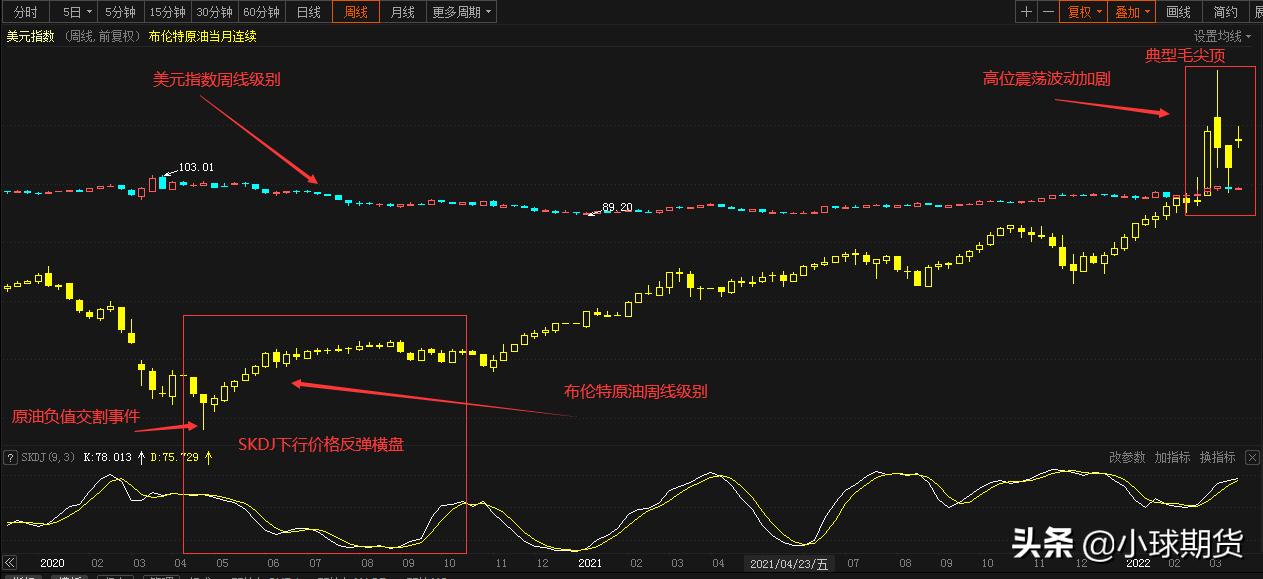This screenshot has height=579, width=1263.
Task: Activate 简约 simplified chart mode
Action: click(1227, 12)
